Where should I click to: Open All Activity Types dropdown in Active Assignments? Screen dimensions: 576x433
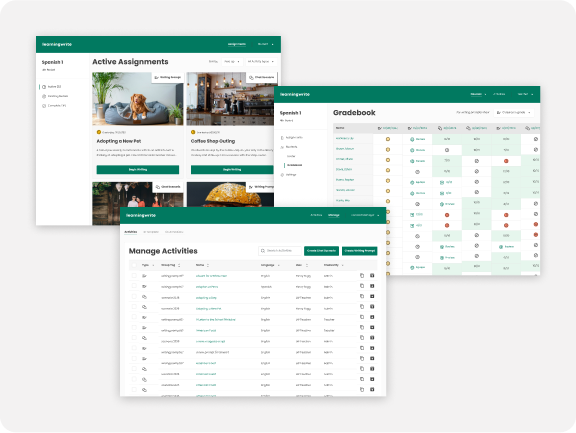point(261,62)
